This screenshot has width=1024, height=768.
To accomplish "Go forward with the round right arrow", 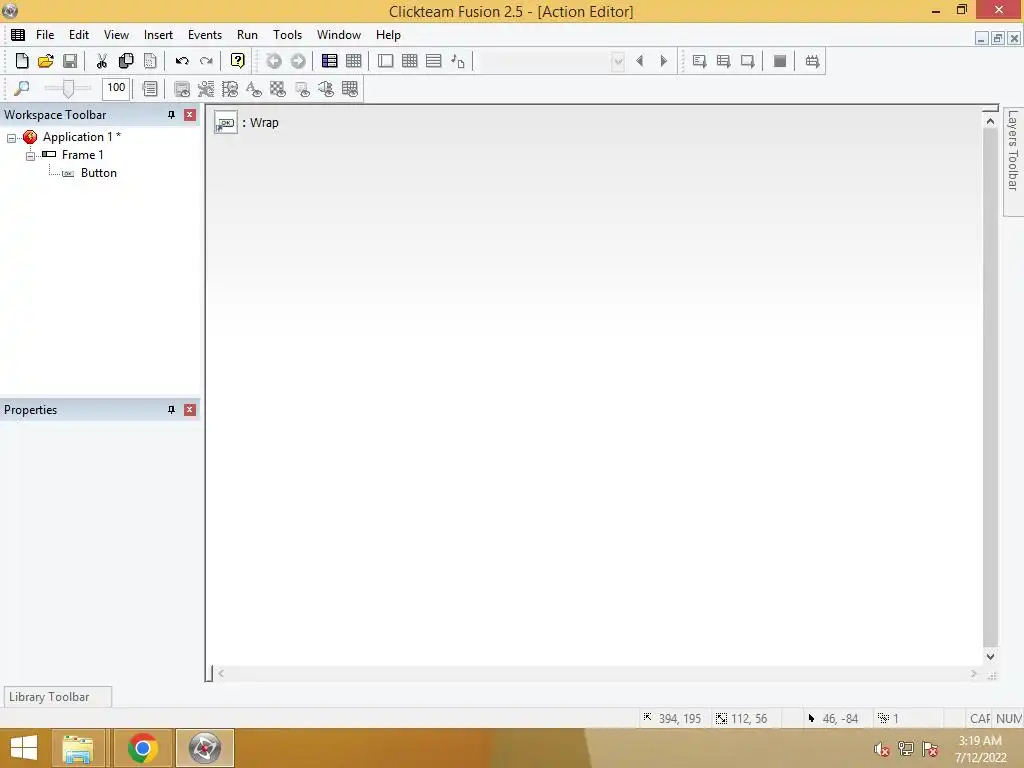I will [x=298, y=61].
